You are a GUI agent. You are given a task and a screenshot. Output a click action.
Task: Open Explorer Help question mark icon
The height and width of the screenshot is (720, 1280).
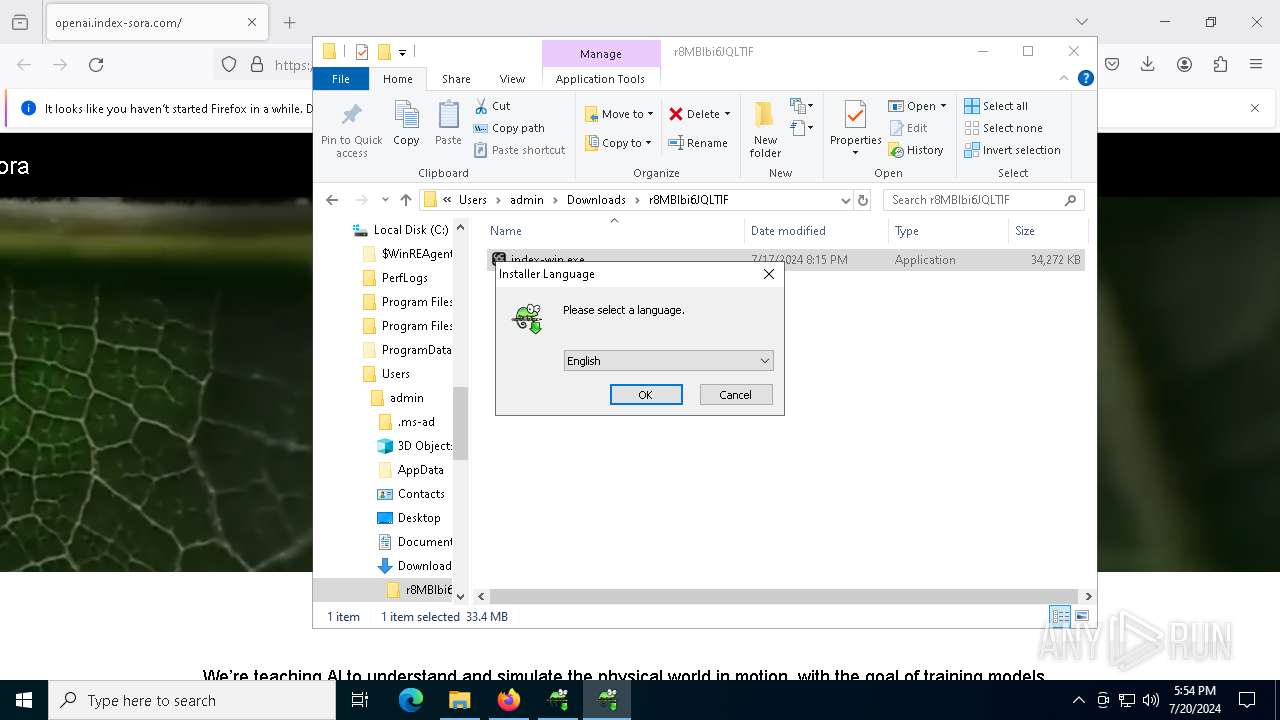1085,78
